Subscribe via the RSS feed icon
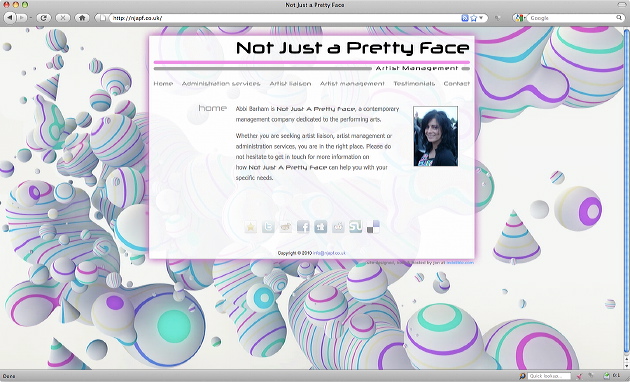630x382 pixels. pos(465,18)
